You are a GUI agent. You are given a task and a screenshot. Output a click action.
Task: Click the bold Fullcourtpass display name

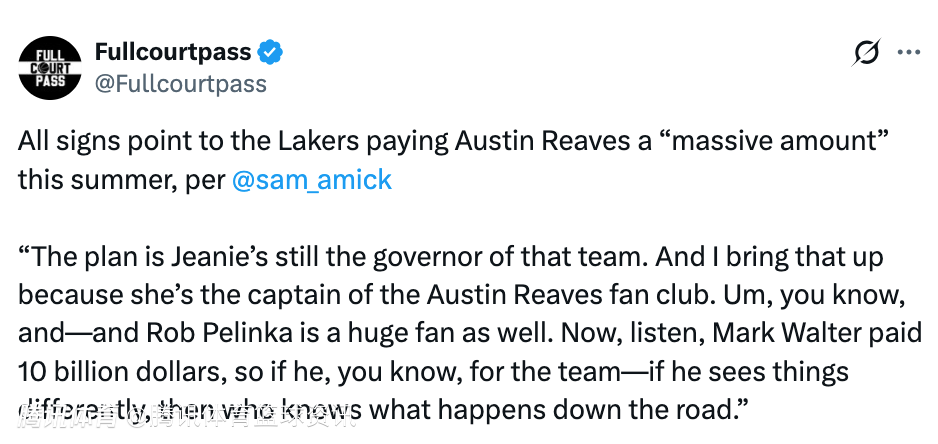[x=174, y=50]
